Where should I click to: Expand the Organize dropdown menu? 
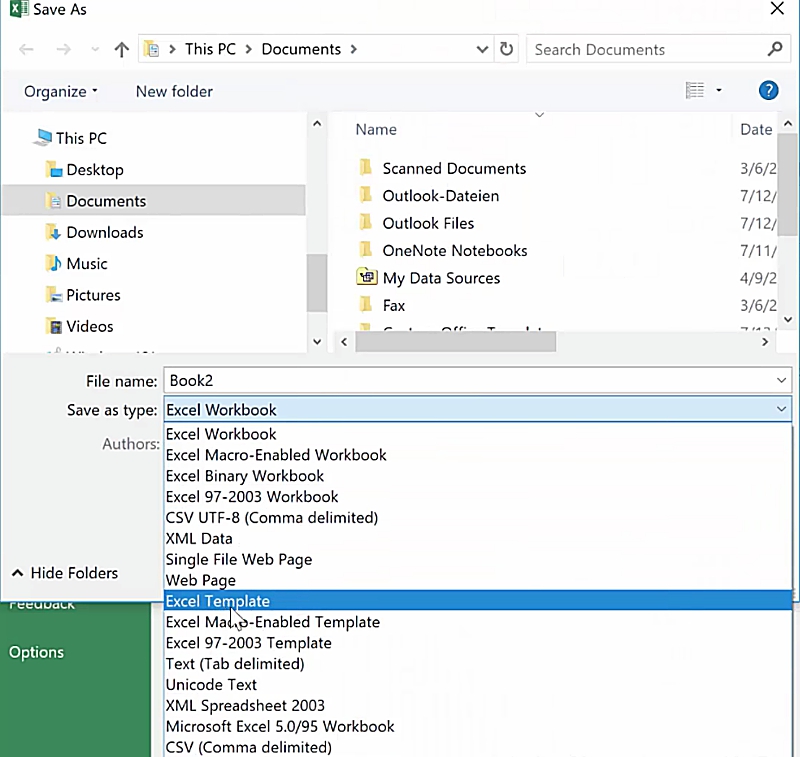tap(61, 91)
